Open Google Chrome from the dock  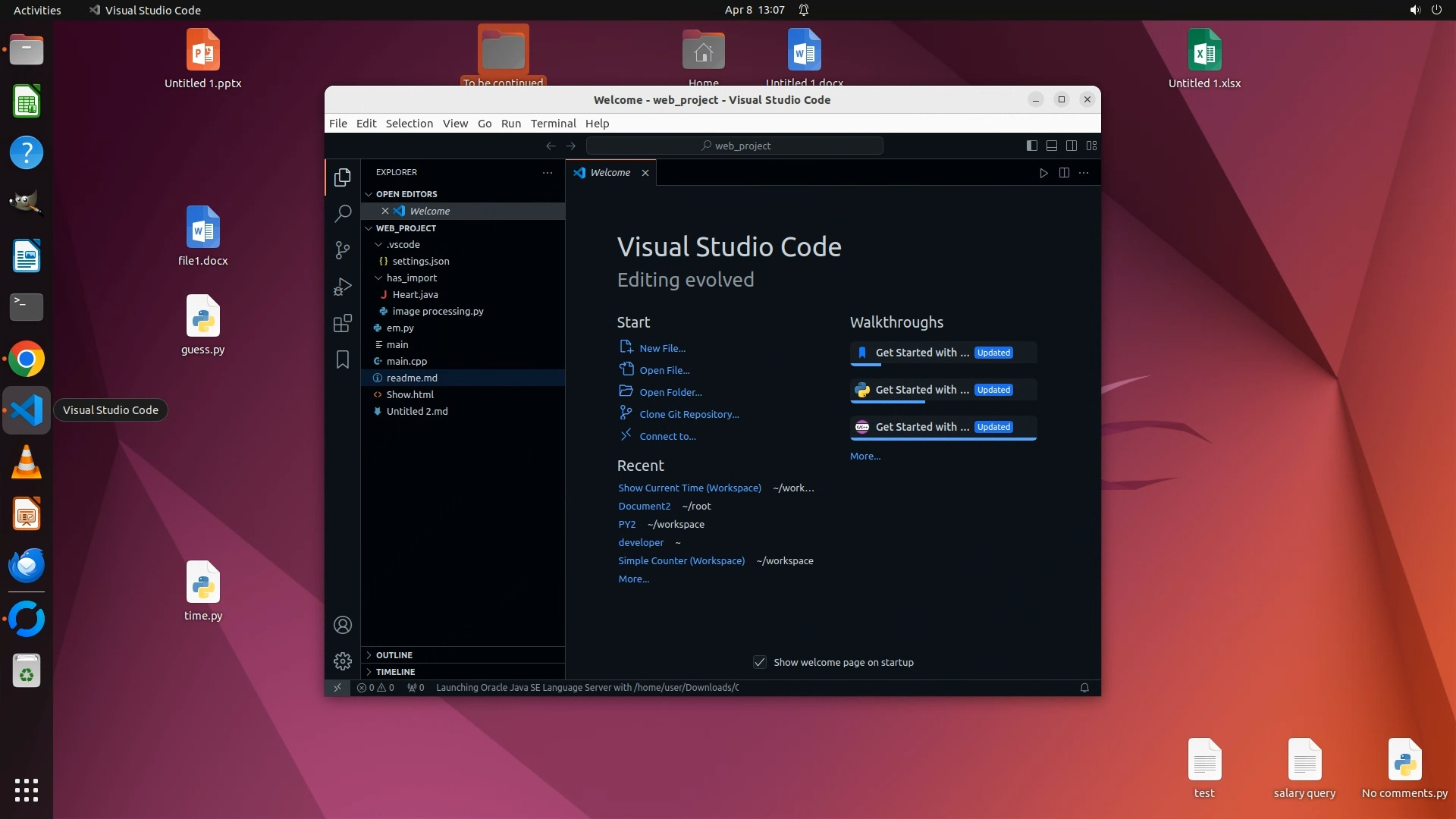(27, 359)
